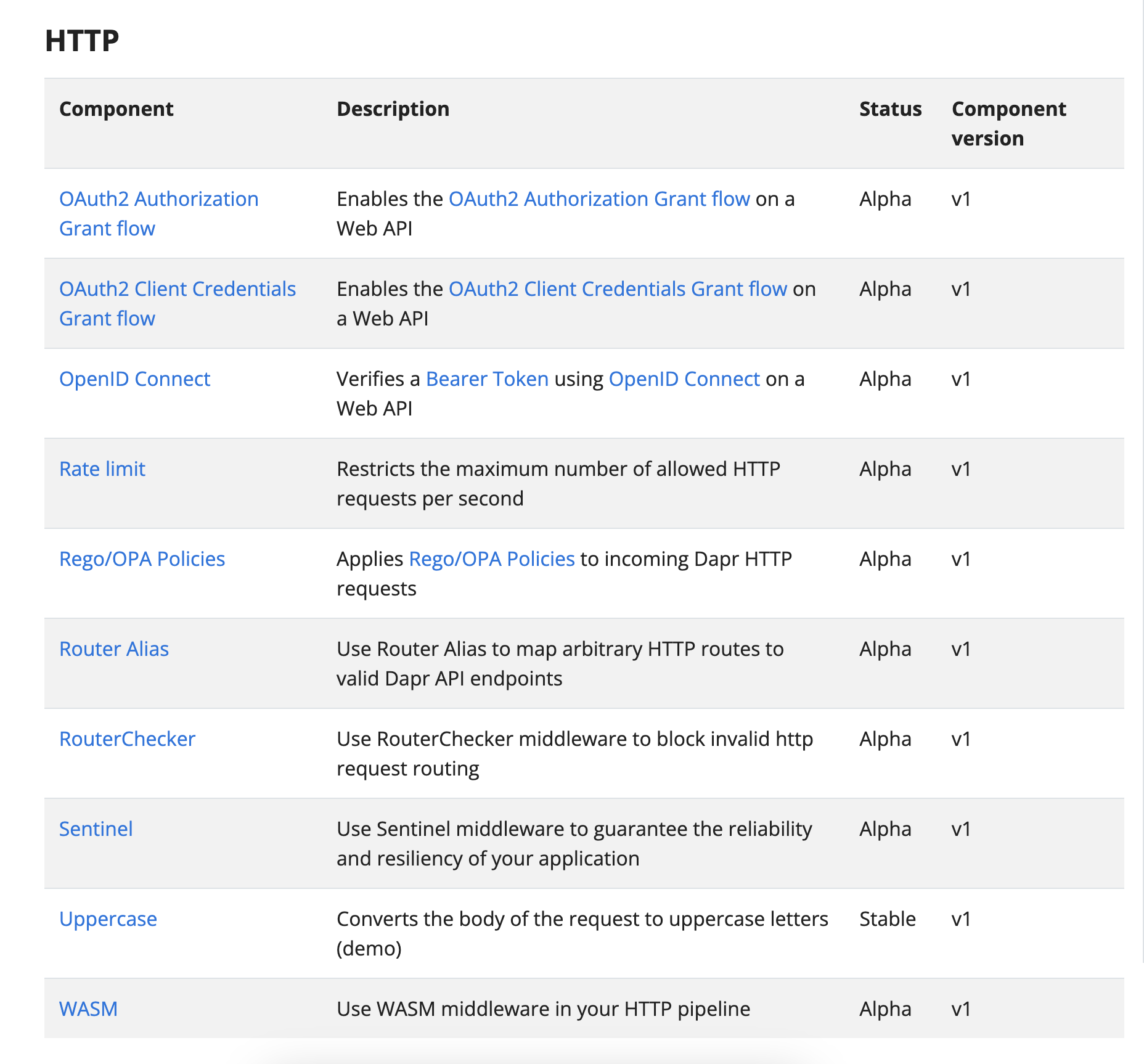1144x1064 pixels.
Task: Click the Component version column header
Action: click(1008, 123)
